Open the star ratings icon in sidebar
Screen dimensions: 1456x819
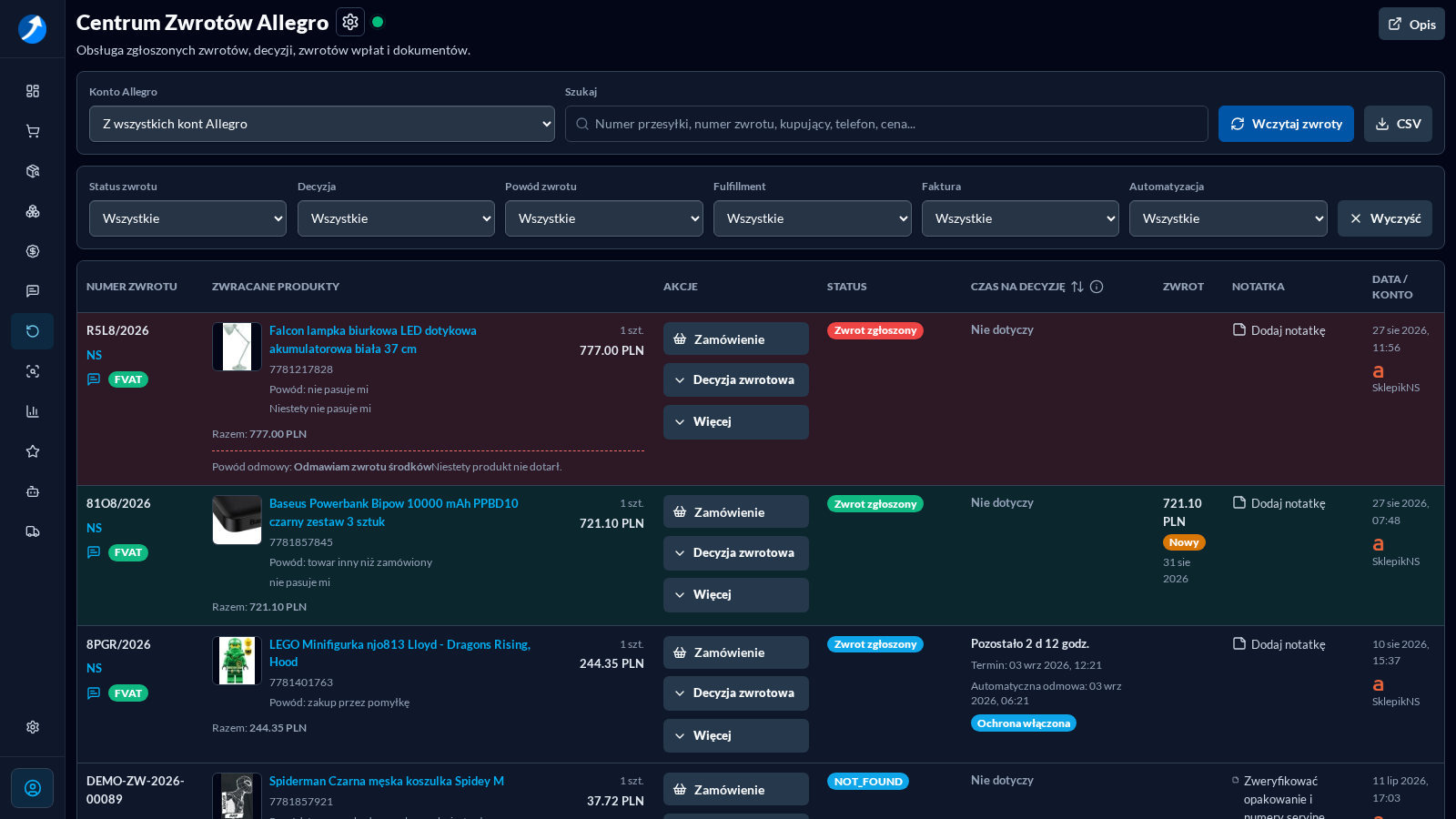pos(33,451)
